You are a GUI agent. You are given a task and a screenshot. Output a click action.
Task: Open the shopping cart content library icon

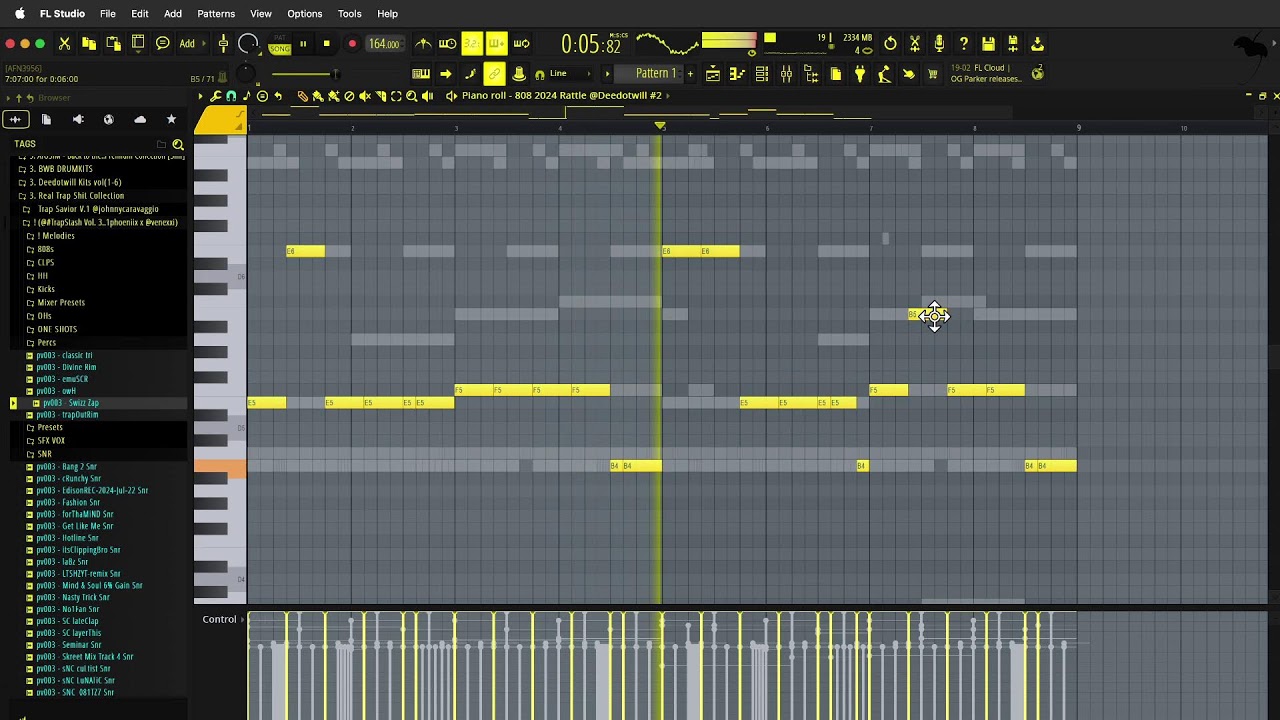pos(933,74)
